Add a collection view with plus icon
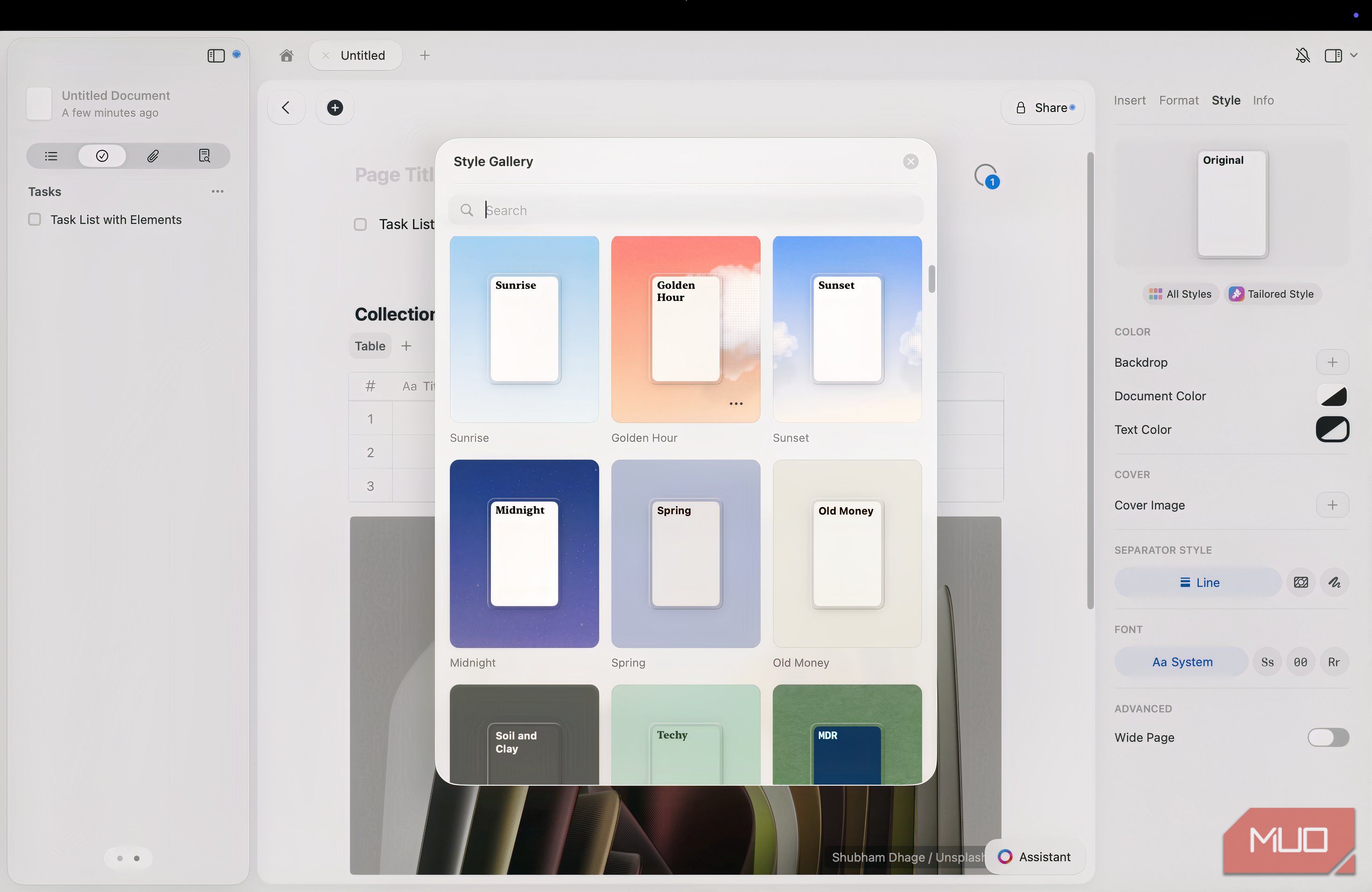This screenshot has width=1372, height=892. click(406, 346)
